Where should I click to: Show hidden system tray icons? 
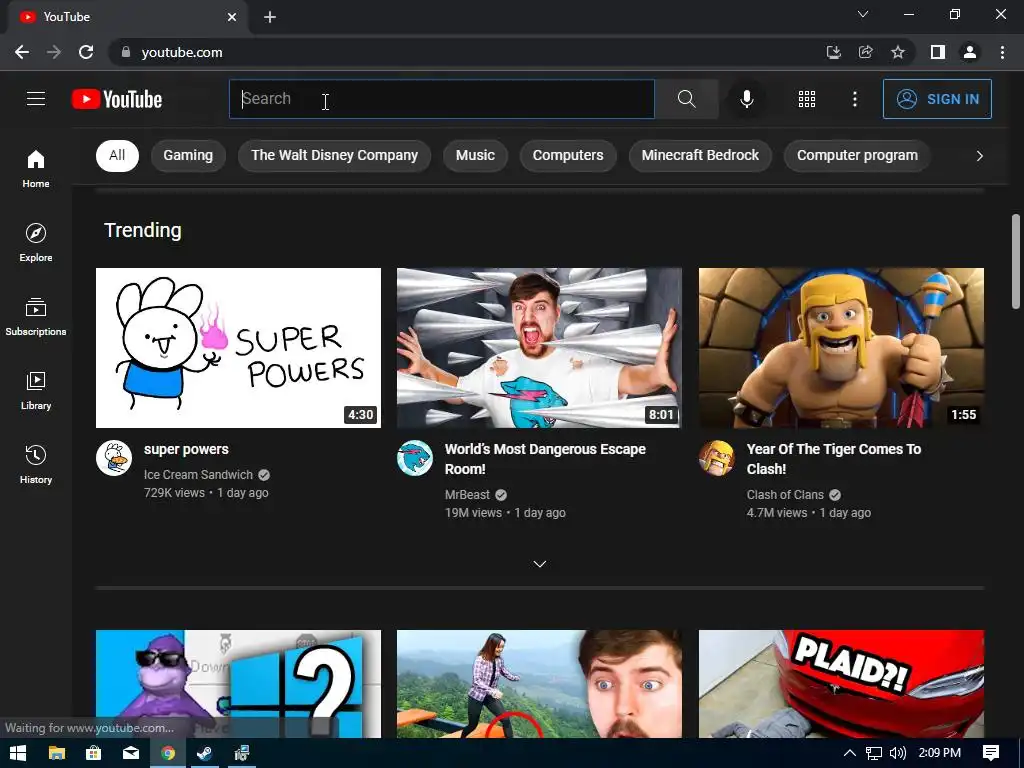coord(850,753)
